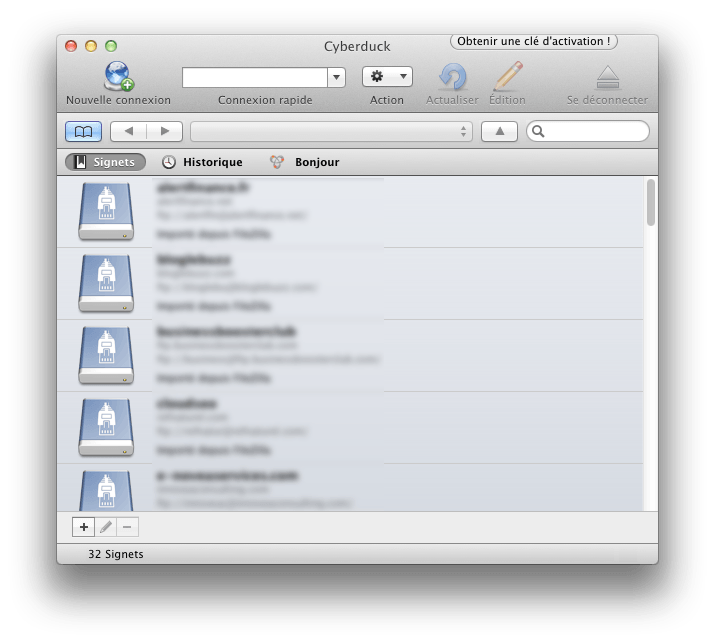Click the Nouvelle connexion label
Image resolution: width=715 pixels, height=643 pixels.
pyautogui.click(x=119, y=100)
